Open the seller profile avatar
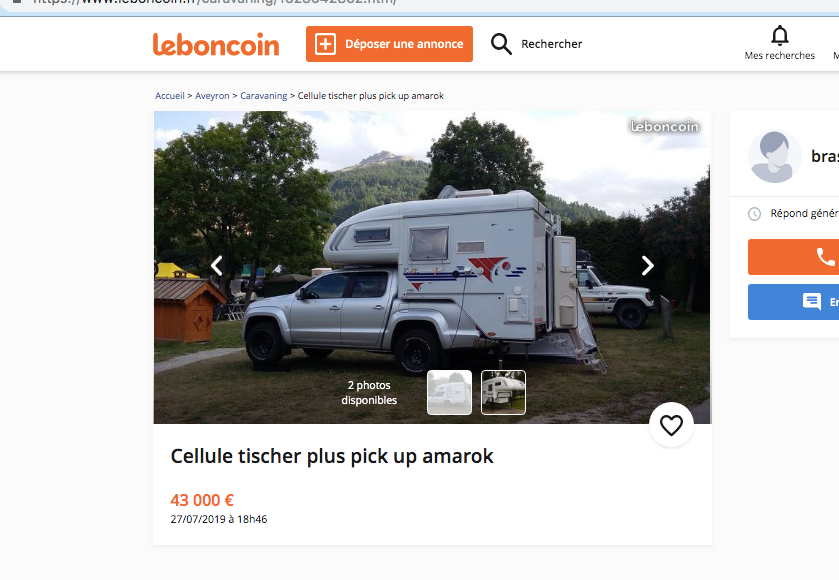Viewport: 839px width, 580px height. (773, 156)
